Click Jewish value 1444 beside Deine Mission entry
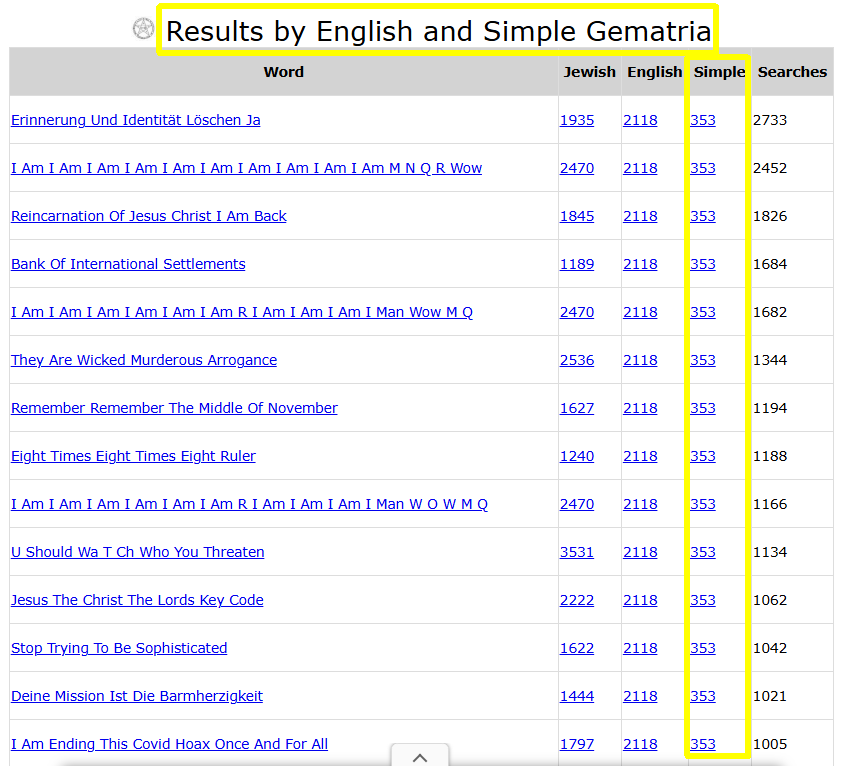This screenshot has height=766, width=841. pos(577,696)
